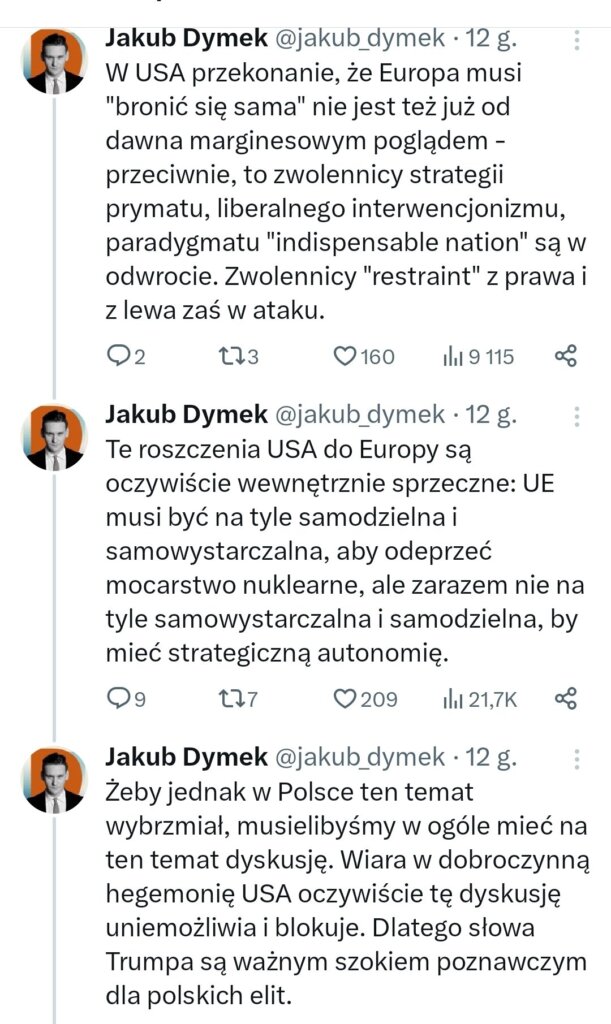Reply to the "W USA przekonanie" tweet
611x1024 pixels.
pyautogui.click(x=118, y=357)
